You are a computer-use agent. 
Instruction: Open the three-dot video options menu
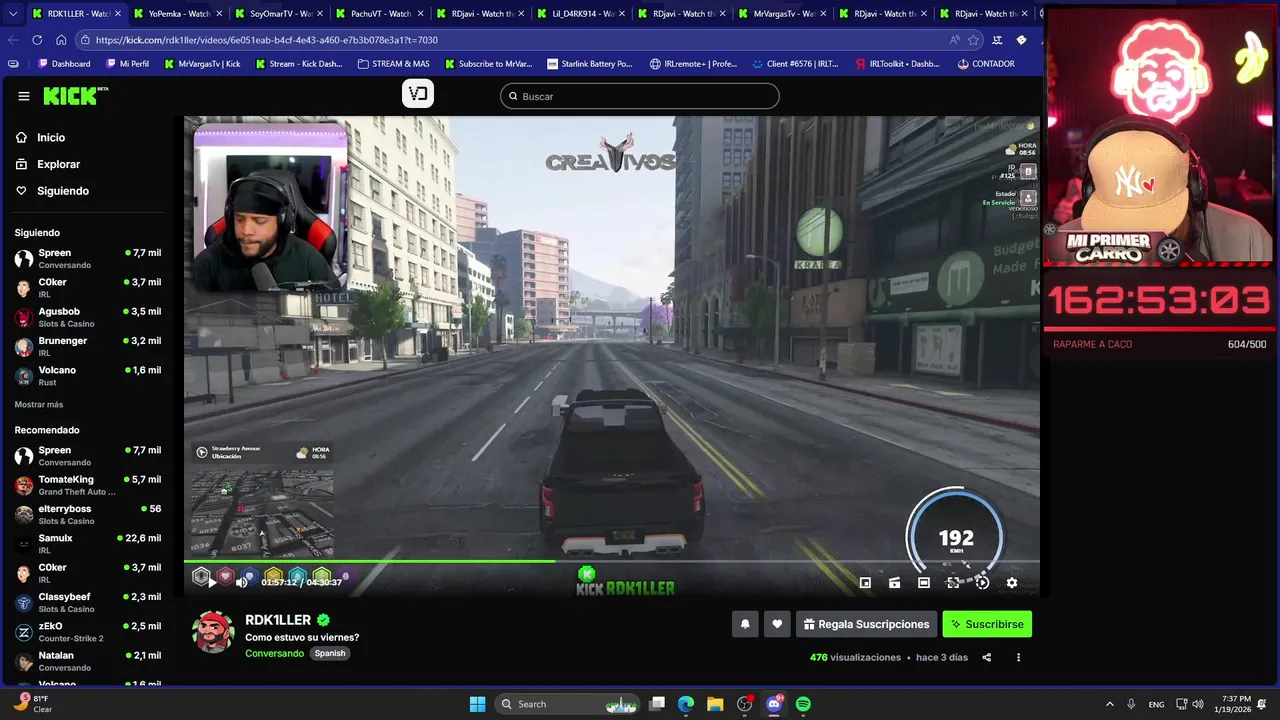pyautogui.click(x=1018, y=657)
